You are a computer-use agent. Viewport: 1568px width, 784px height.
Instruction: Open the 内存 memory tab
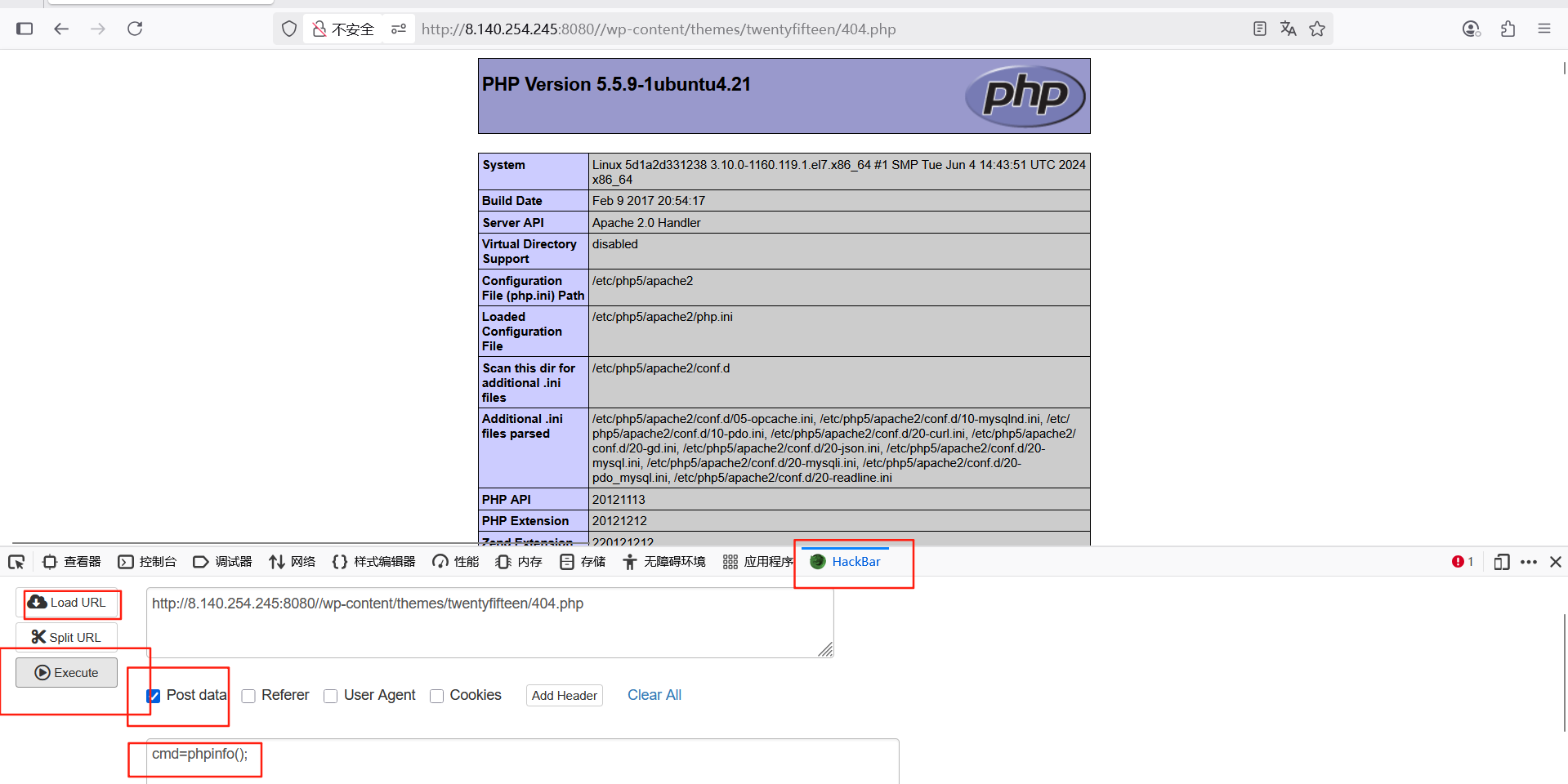click(519, 562)
